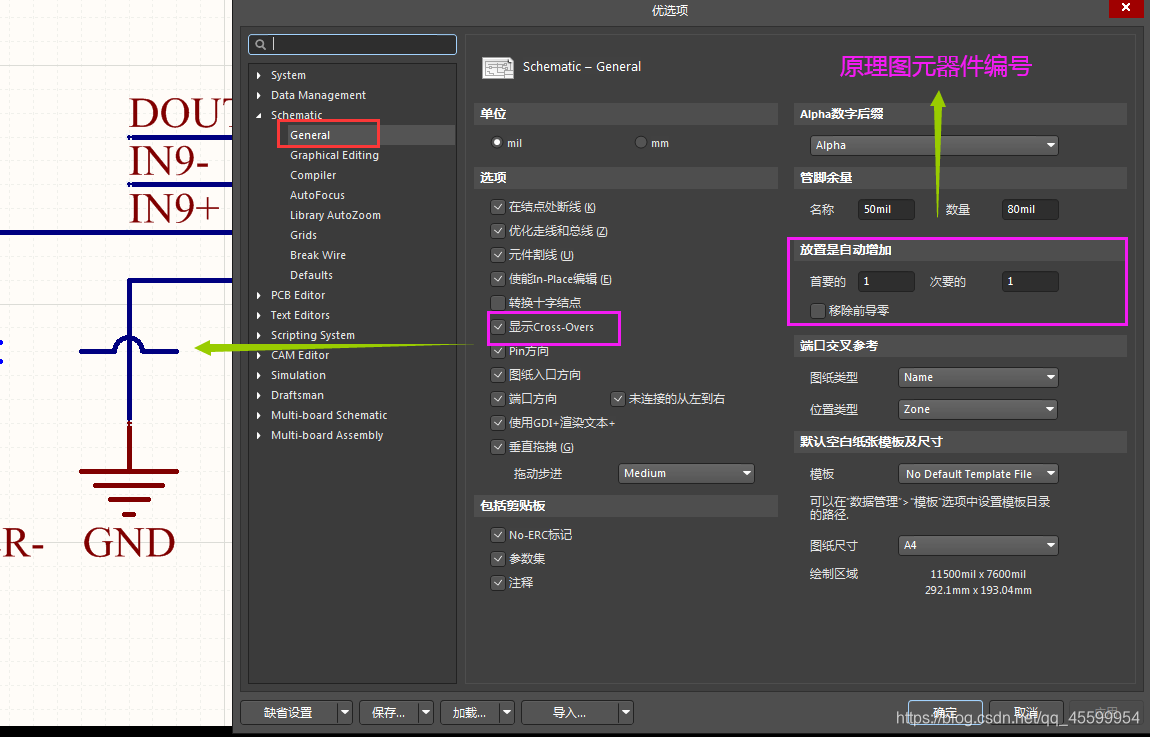Click the 首要的 increment field

click(886, 282)
